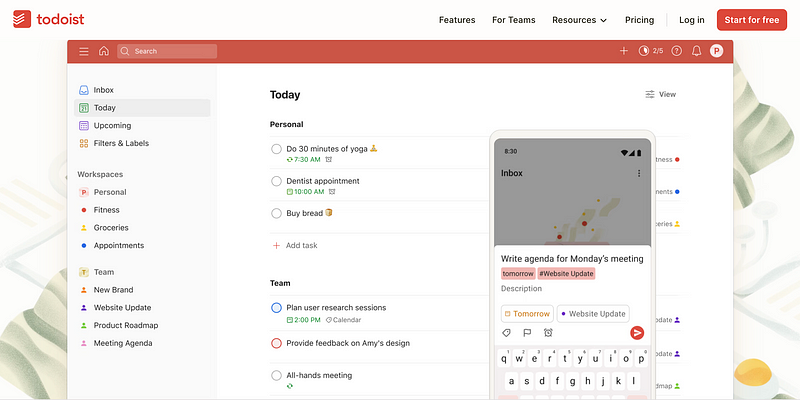Tap the priority flag icon in phone composer
Viewport: 800px width, 400px height.
click(527, 333)
